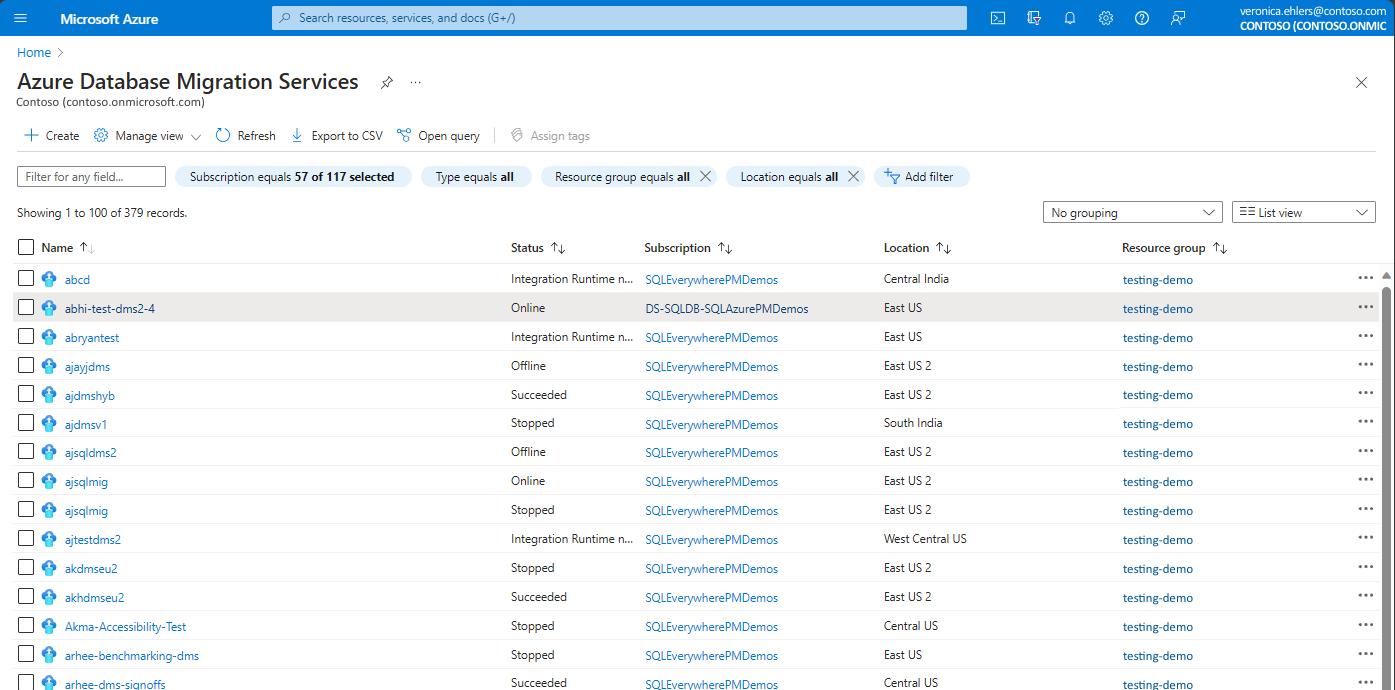Tick the select-all checkbox in header
The image size is (1395, 690).
[x=26, y=247]
